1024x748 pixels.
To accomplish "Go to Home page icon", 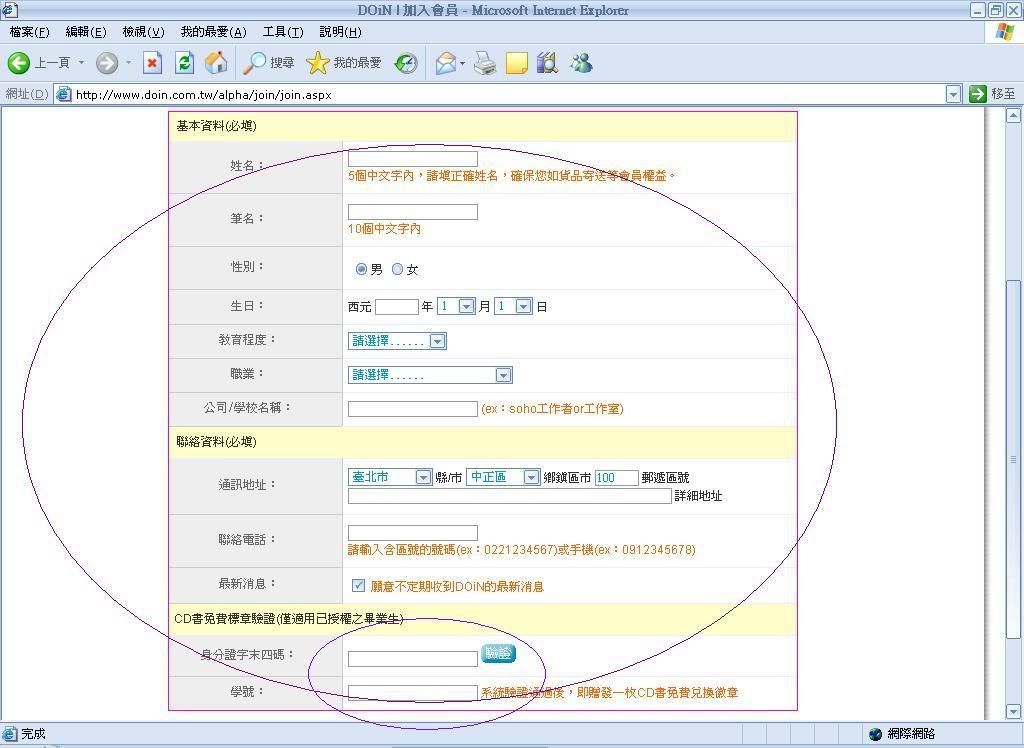I will coord(216,63).
